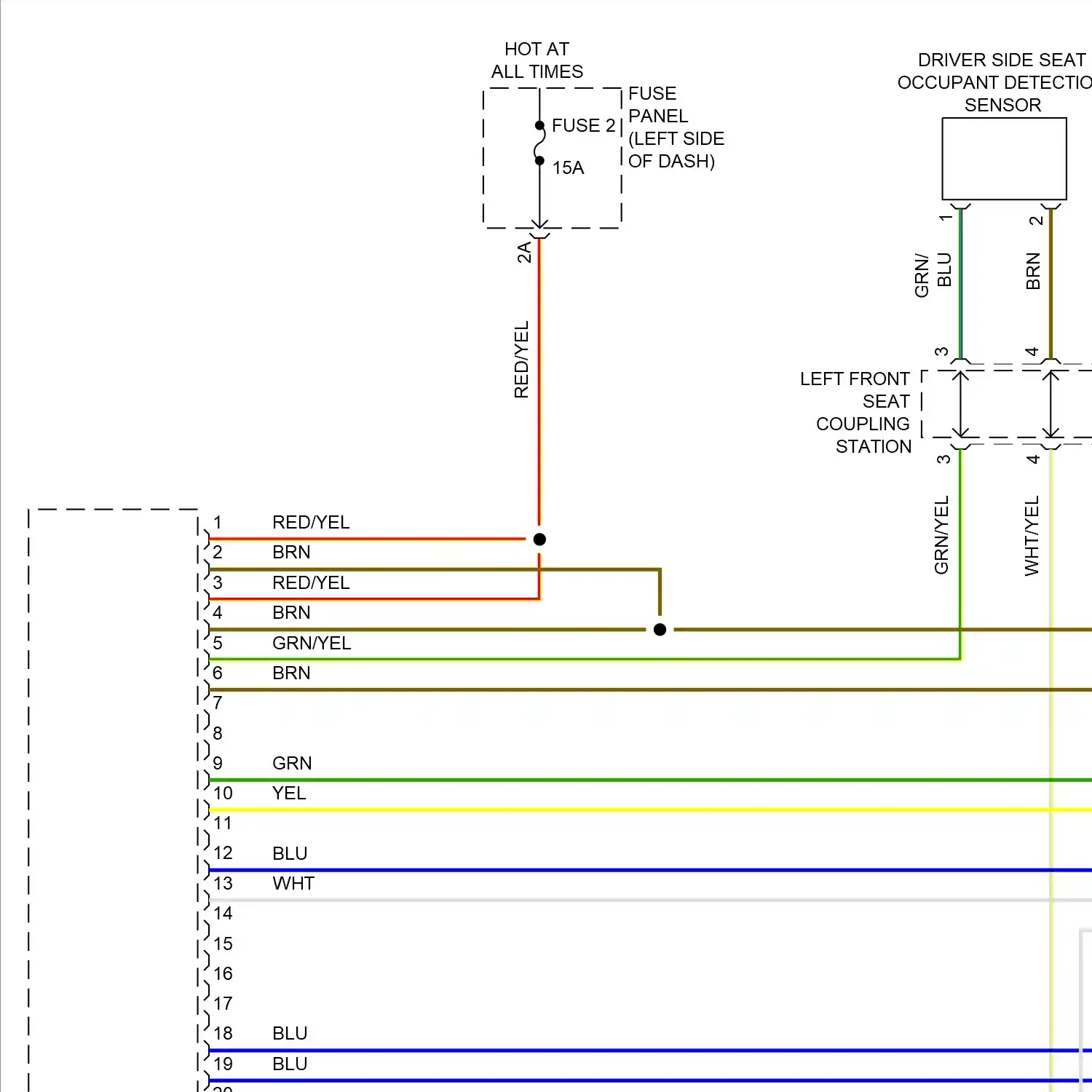Click the WHT label at pin 13

click(x=293, y=884)
